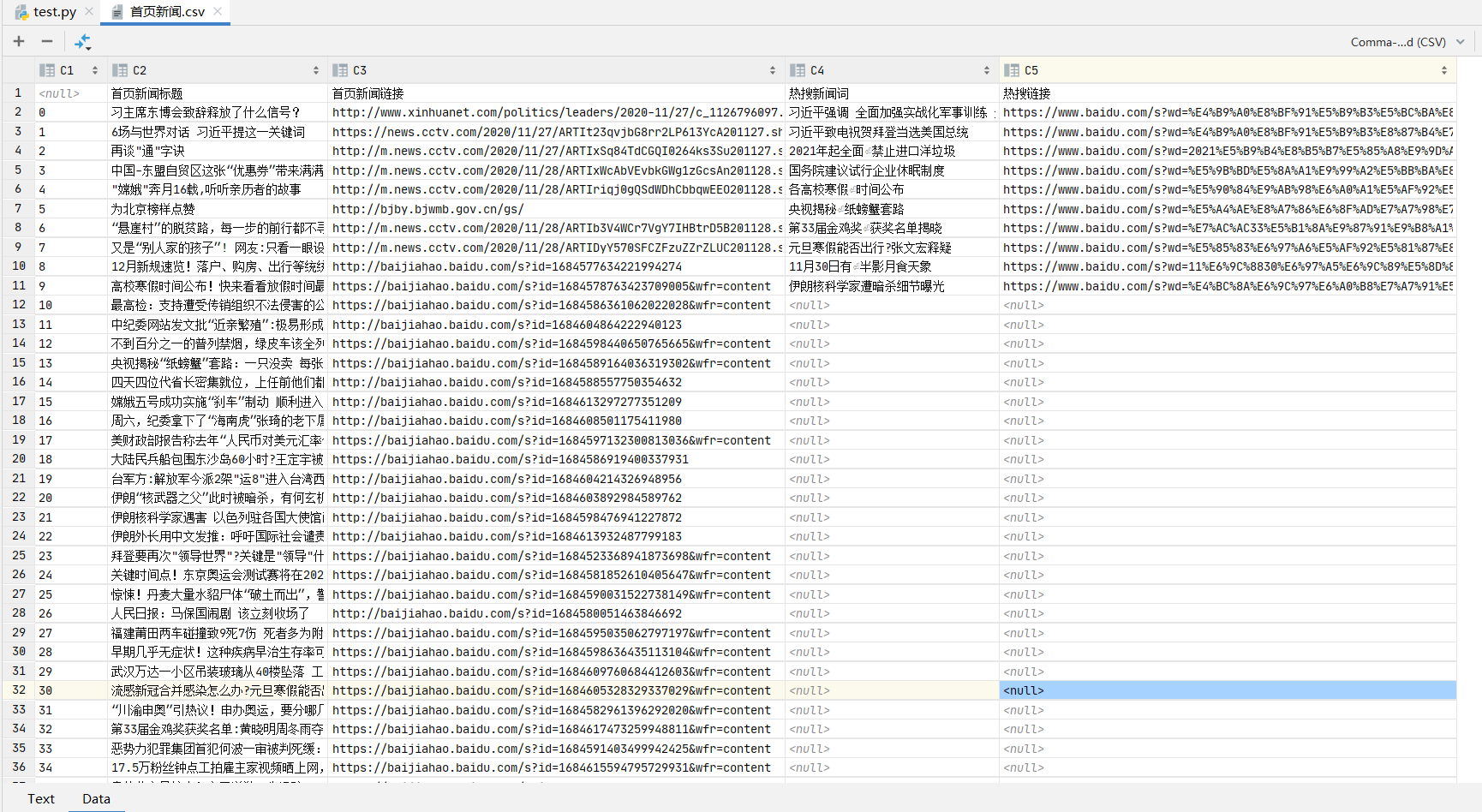Select cell '再谈"通"字诀'
The height and width of the screenshot is (812, 1482).
[x=217, y=151]
